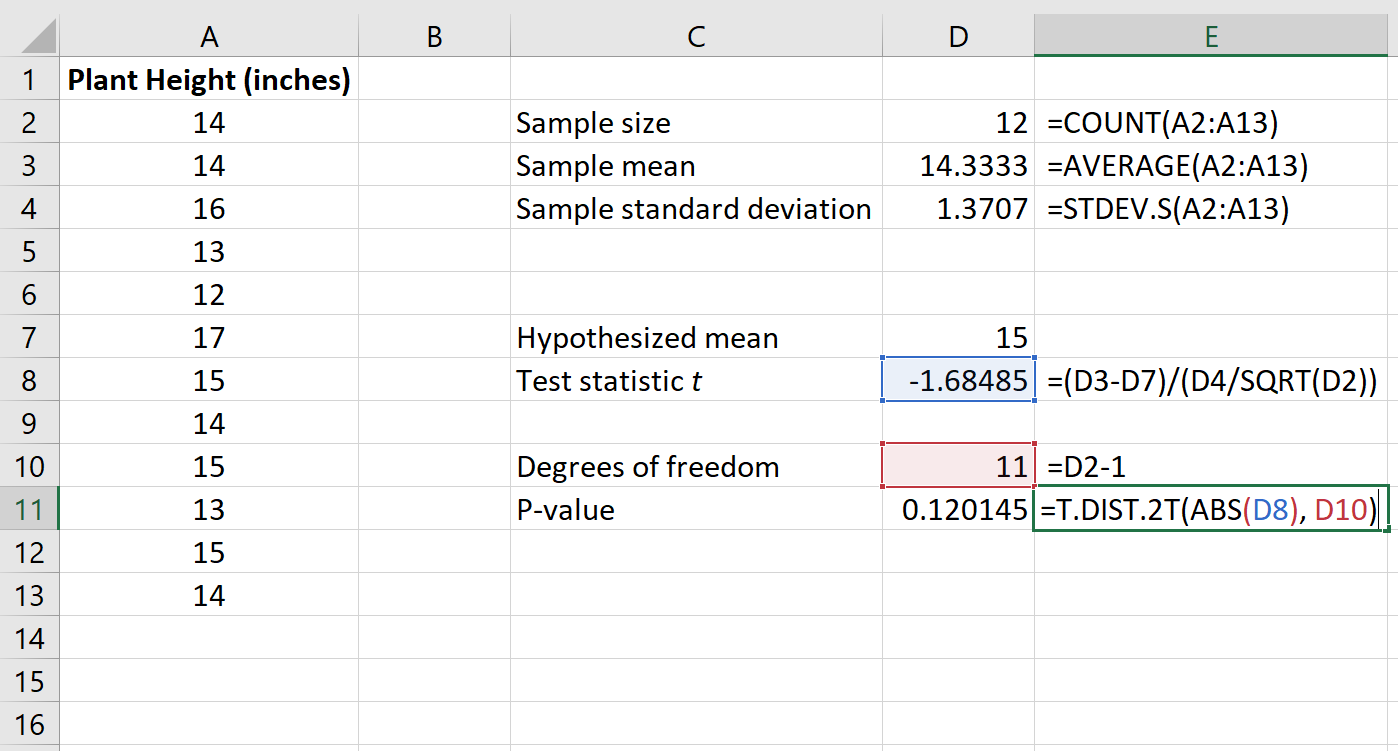The image size is (1398, 751).
Task: Select row 16 header
Action: (29, 724)
